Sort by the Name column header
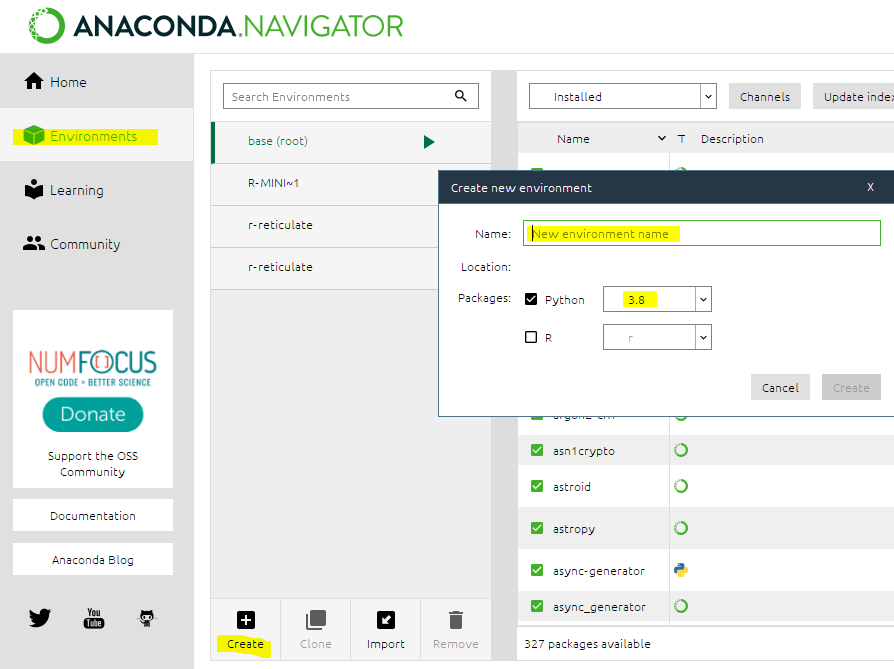The width and height of the screenshot is (894, 669). (x=573, y=139)
